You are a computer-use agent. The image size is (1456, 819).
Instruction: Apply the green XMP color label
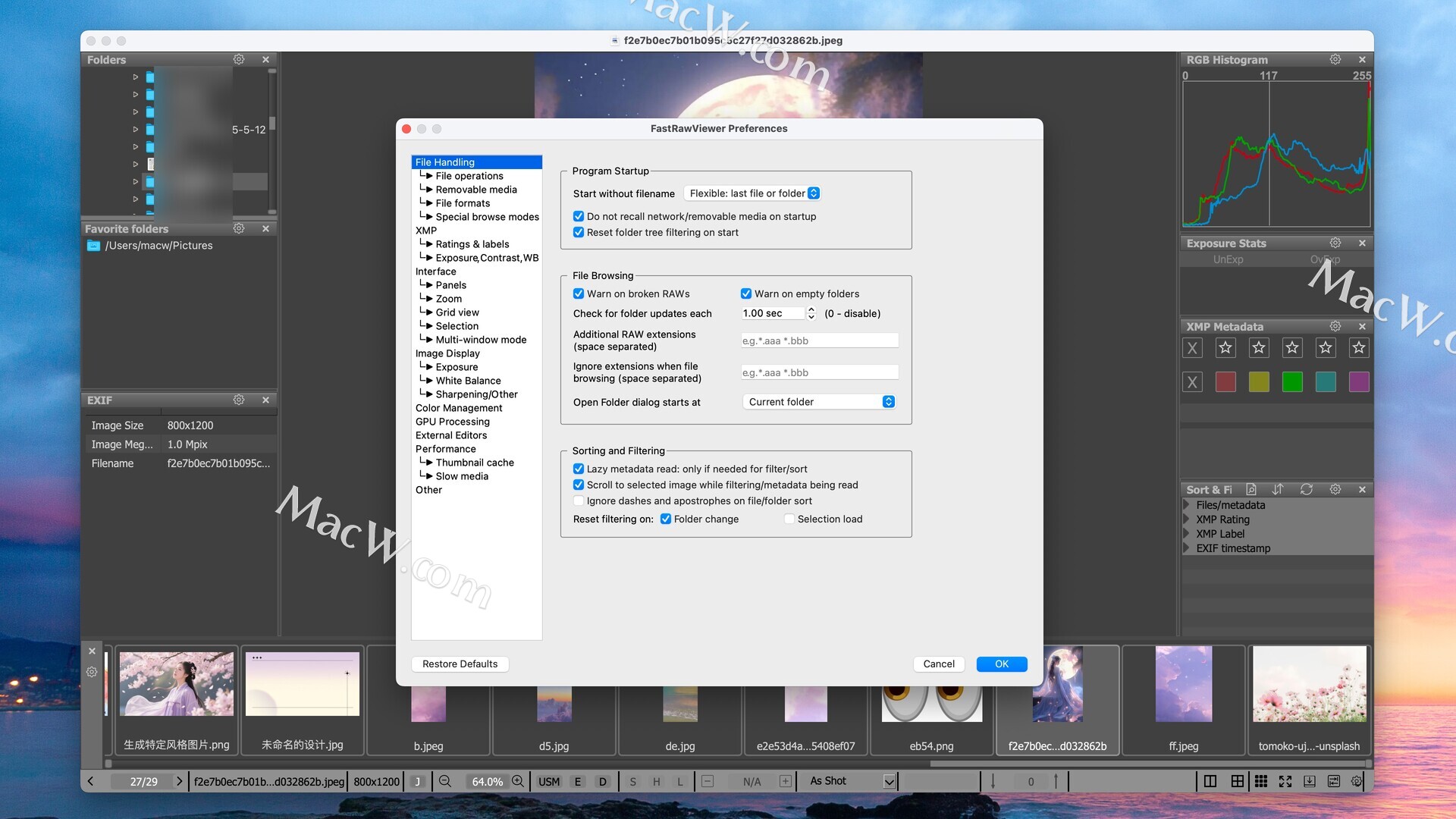1292,381
